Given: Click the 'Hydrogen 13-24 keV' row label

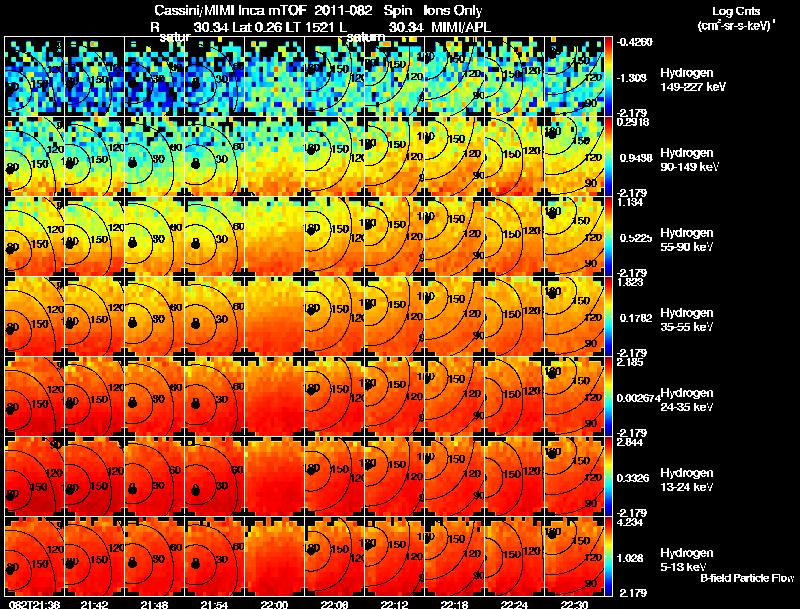Looking at the screenshot, I should point(687,480).
